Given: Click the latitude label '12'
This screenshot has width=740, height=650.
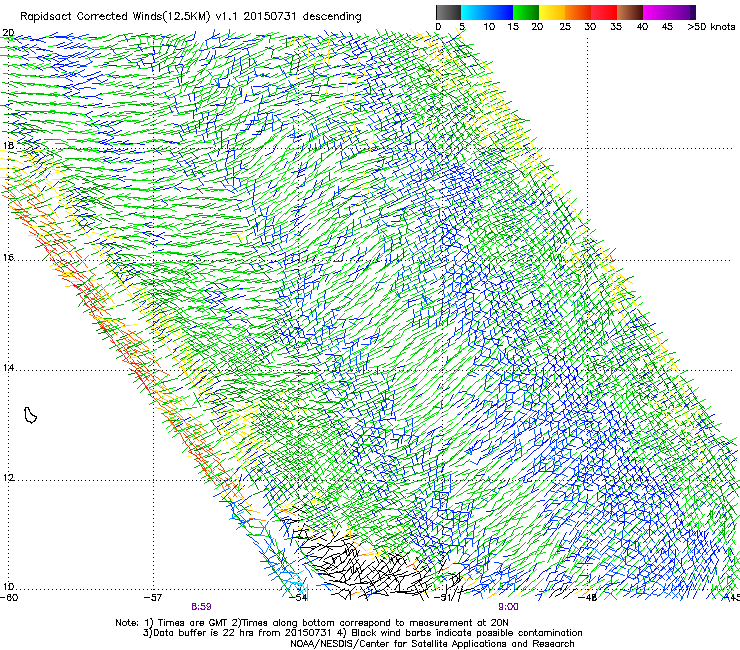Looking at the screenshot, I should pyautogui.click(x=8, y=478).
